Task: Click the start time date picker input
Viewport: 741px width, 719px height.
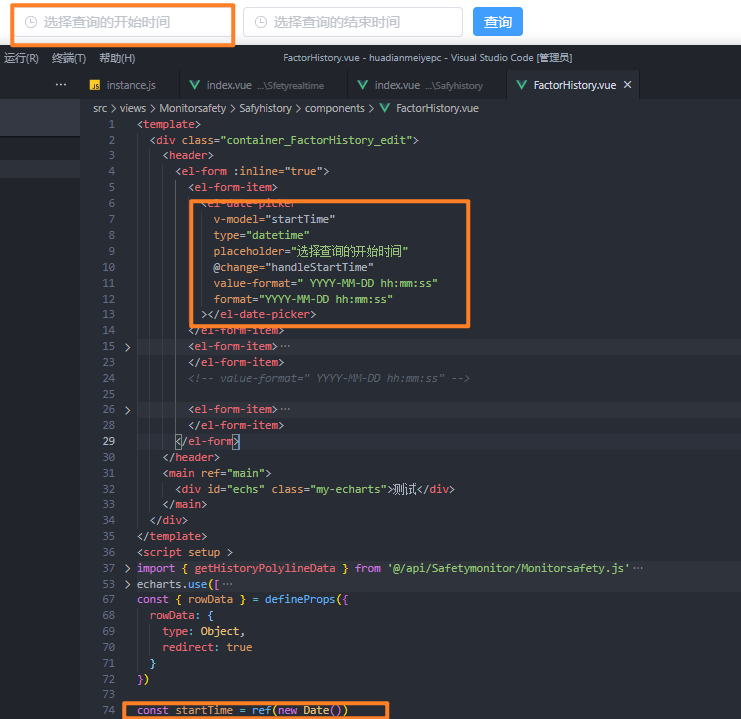Action: pos(123,22)
